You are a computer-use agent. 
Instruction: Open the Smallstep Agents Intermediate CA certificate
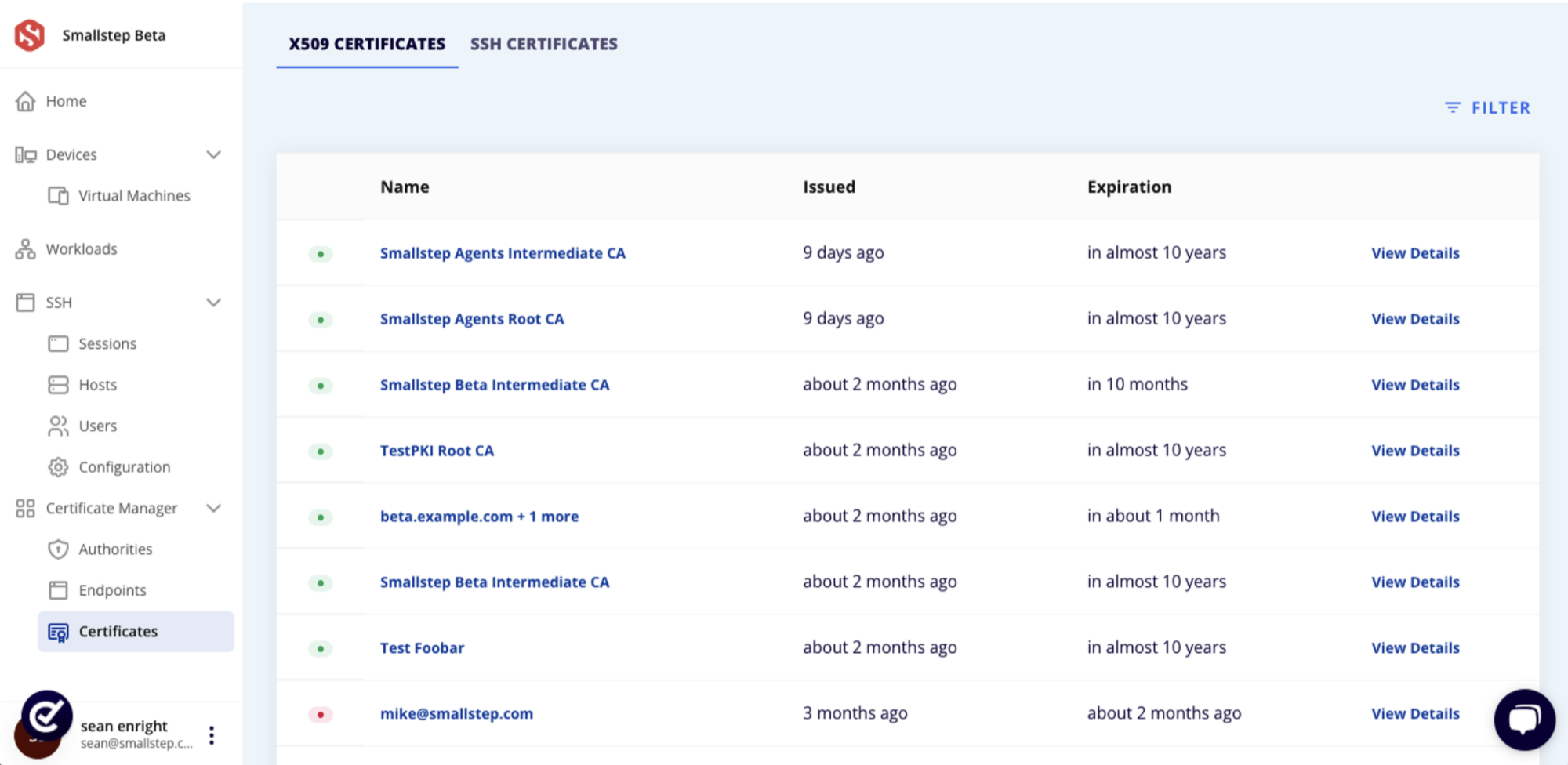[x=503, y=253]
